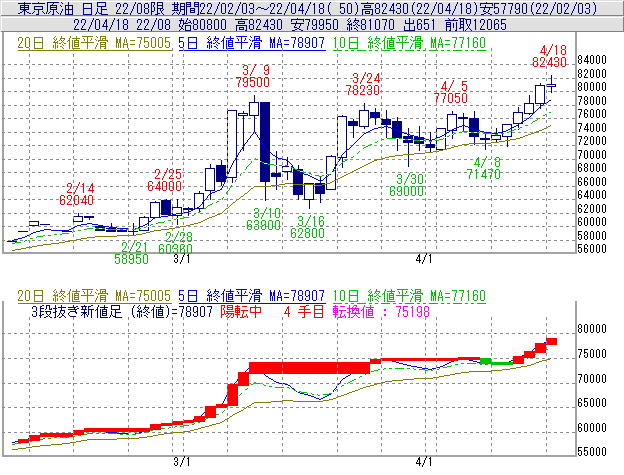Image resolution: width=624 pixels, height=475 pixels.
Task: Click the 55000 lower chart axis label
Action: (592, 452)
